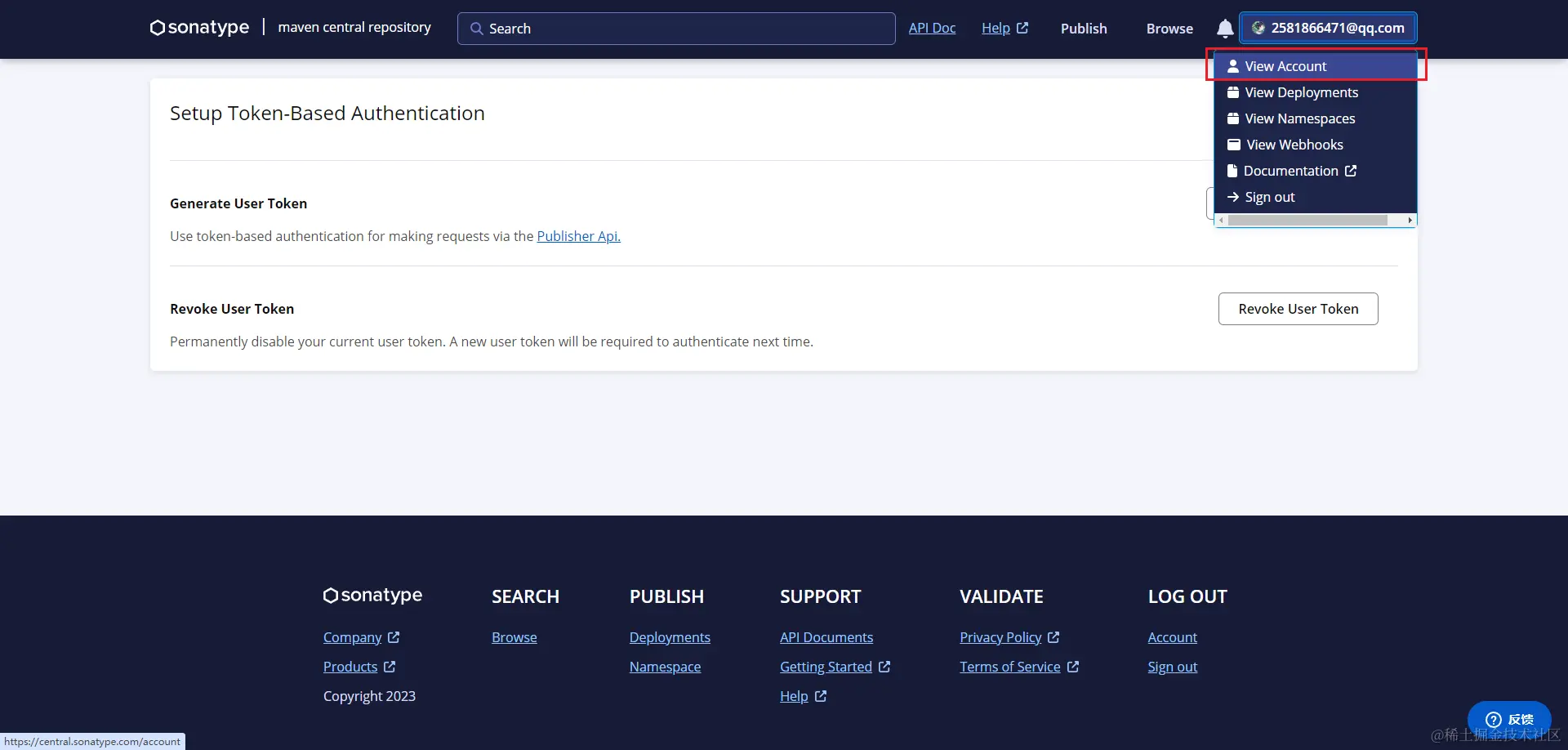Open footer Browse link
1568x750 pixels.
pos(514,637)
